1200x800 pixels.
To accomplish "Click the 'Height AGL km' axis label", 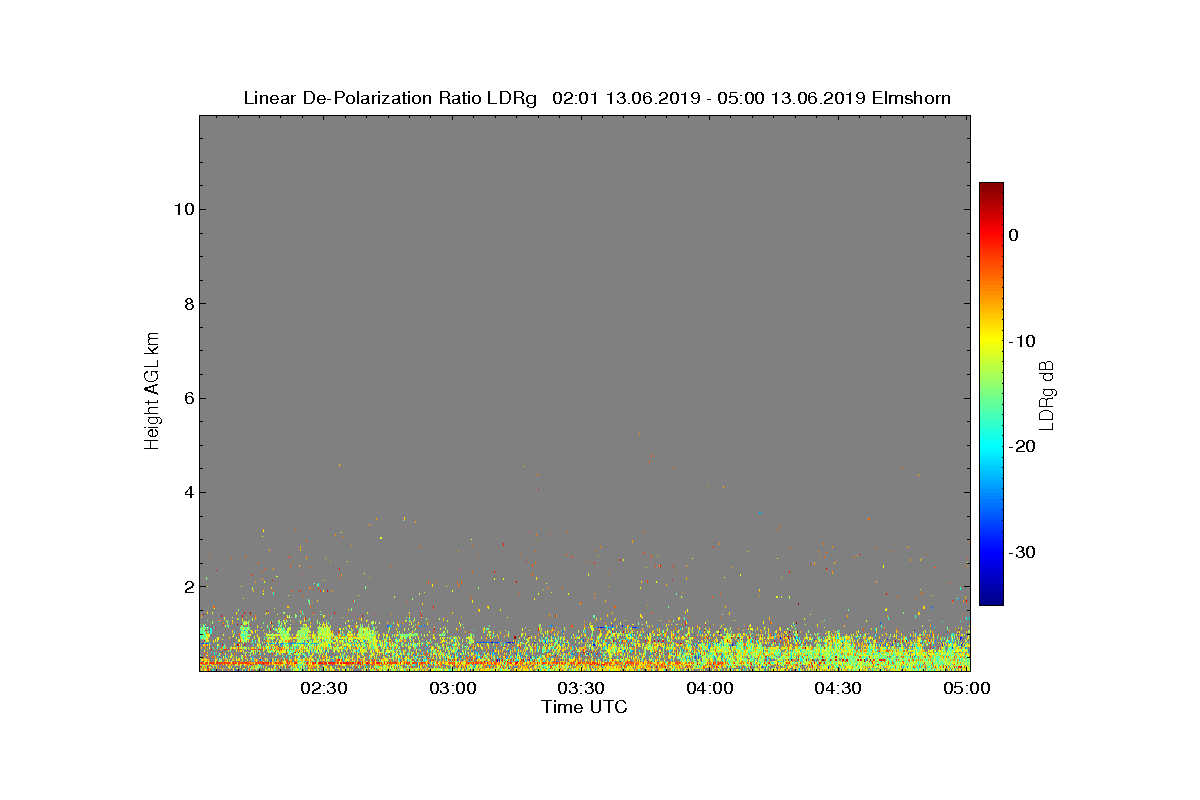I will (152, 393).
